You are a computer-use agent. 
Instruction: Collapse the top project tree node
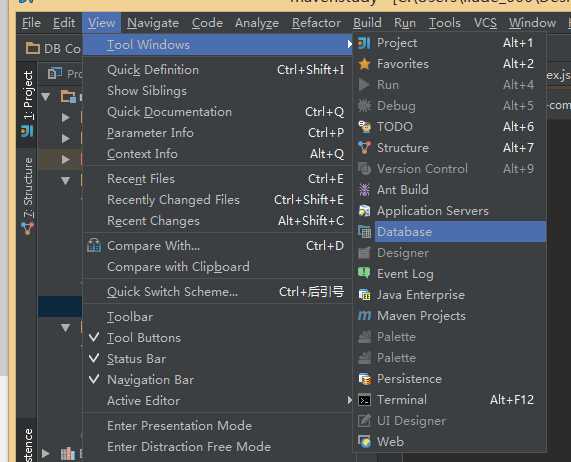coord(46,97)
